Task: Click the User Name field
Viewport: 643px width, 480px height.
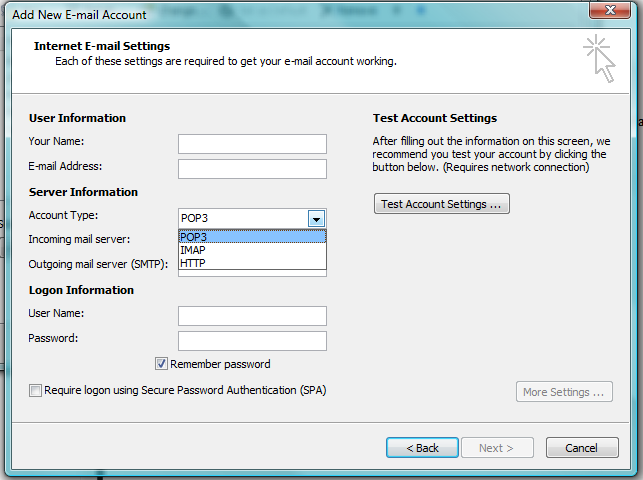Action: pos(252,316)
